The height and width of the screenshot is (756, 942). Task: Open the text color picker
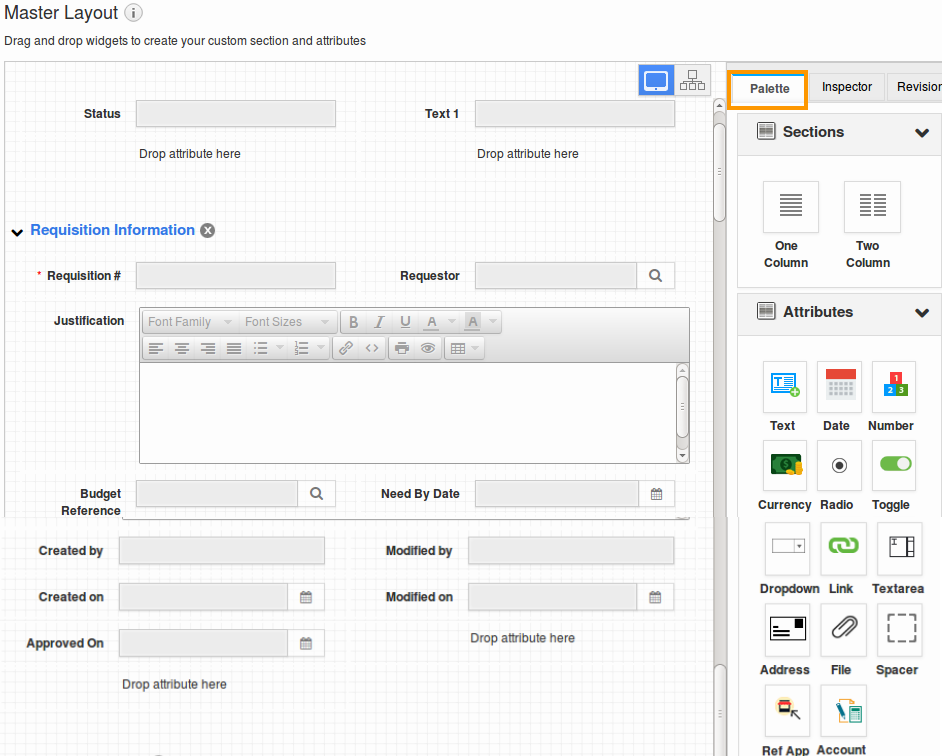point(431,322)
